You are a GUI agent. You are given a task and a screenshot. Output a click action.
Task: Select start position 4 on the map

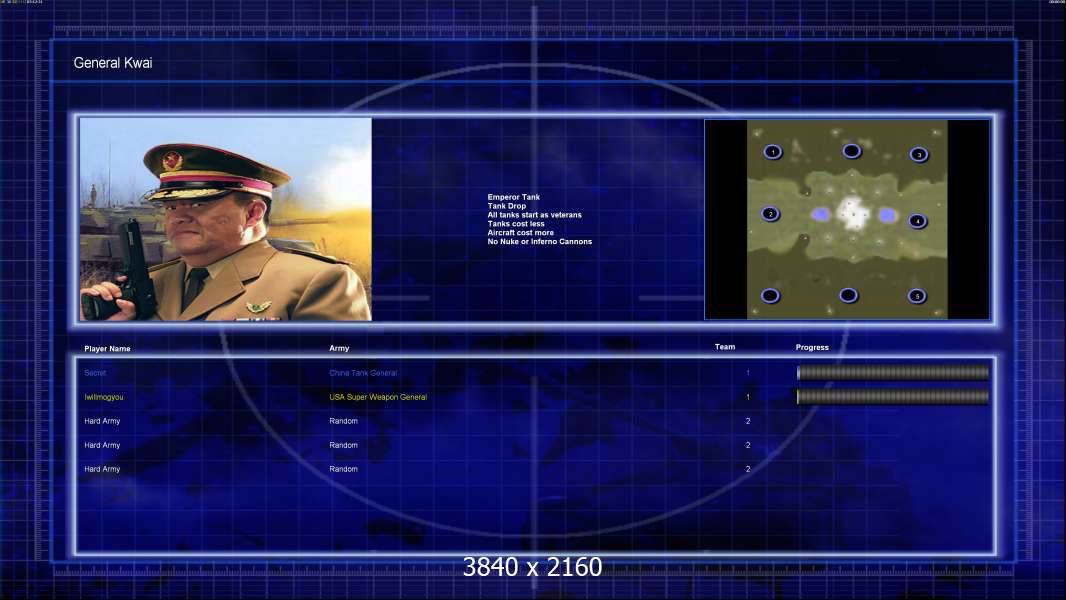tap(917, 221)
